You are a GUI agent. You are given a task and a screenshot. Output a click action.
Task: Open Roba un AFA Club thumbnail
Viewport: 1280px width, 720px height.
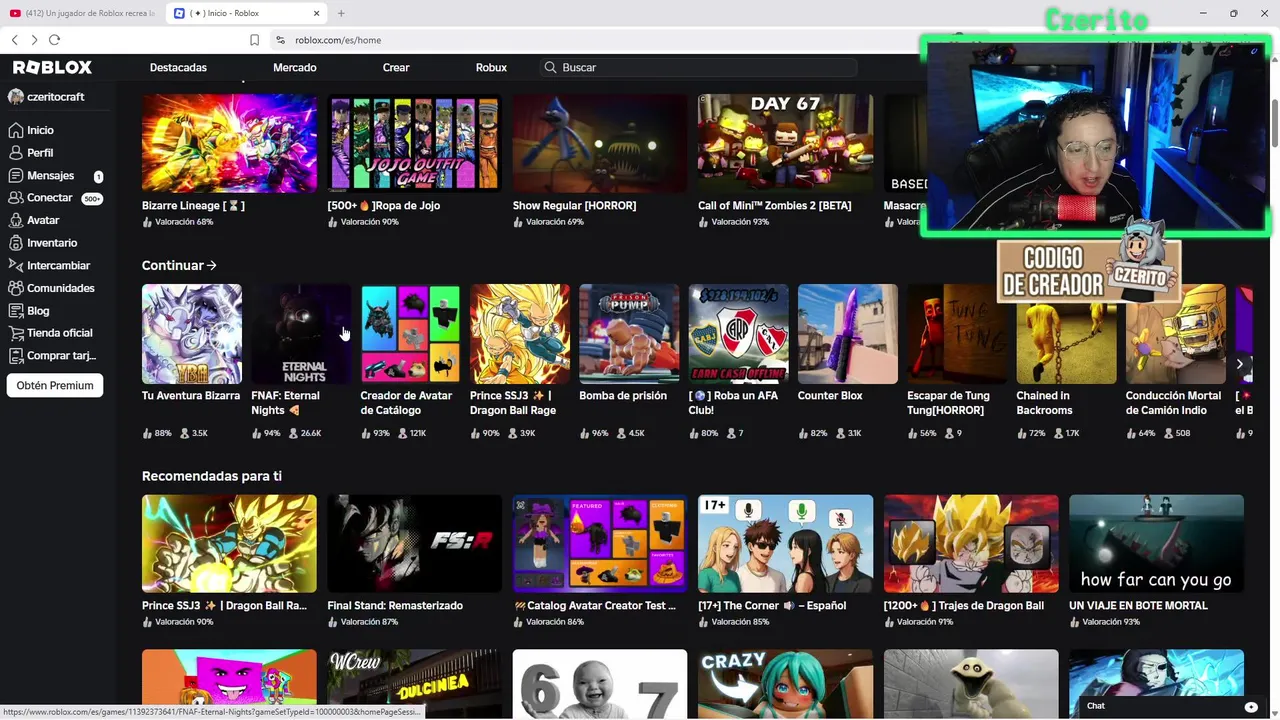tap(738, 334)
